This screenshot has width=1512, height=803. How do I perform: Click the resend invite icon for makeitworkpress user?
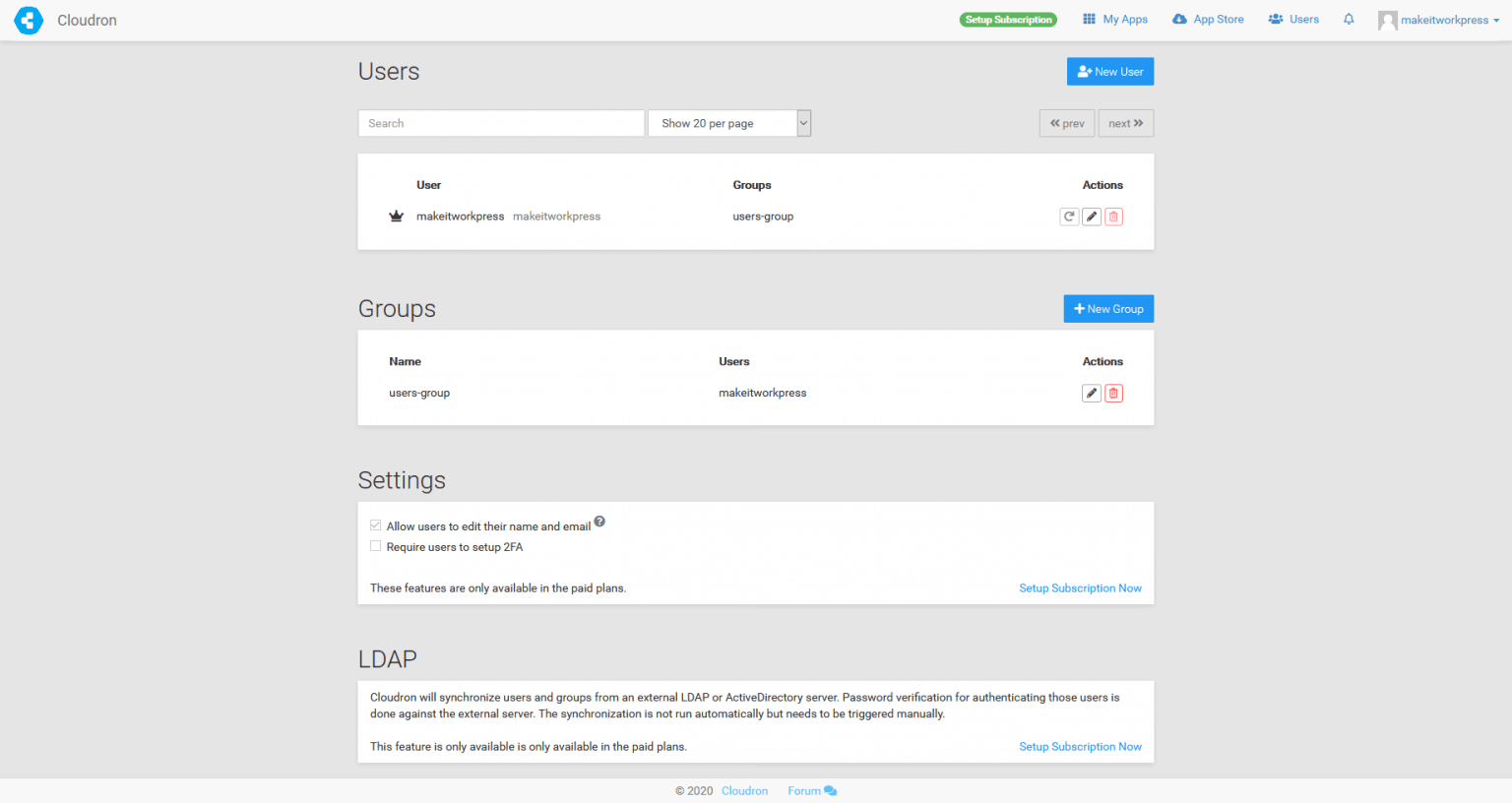click(x=1069, y=216)
